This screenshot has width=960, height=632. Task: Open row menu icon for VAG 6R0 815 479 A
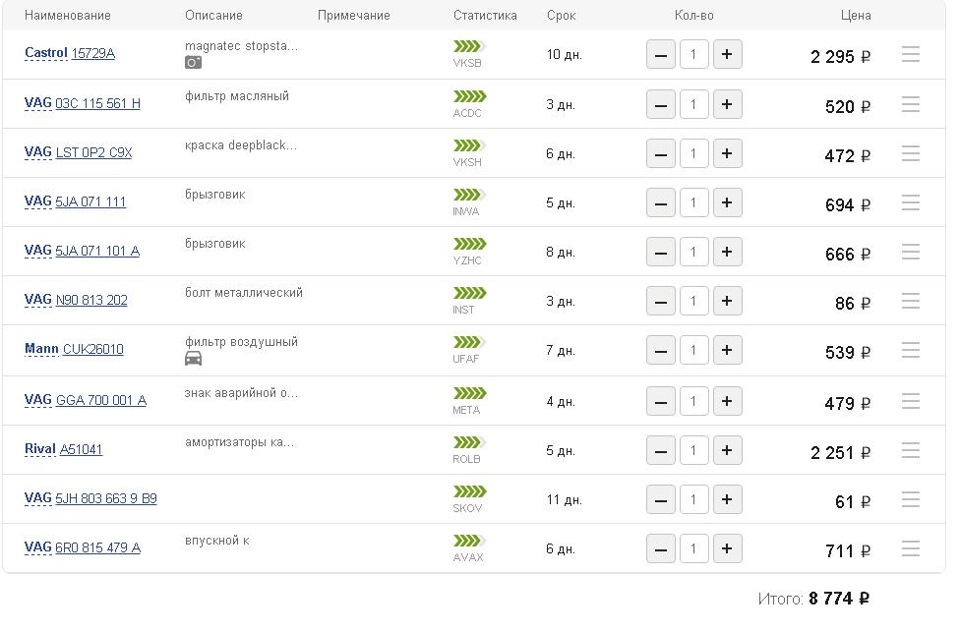tap(910, 549)
